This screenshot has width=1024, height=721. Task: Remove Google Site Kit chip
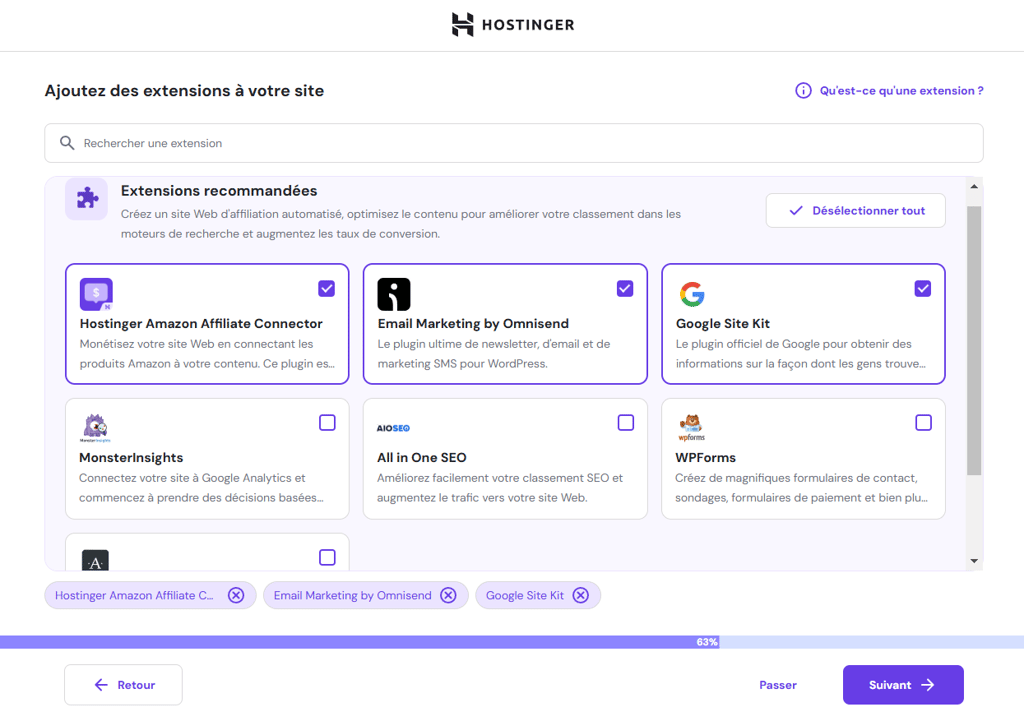pos(581,596)
